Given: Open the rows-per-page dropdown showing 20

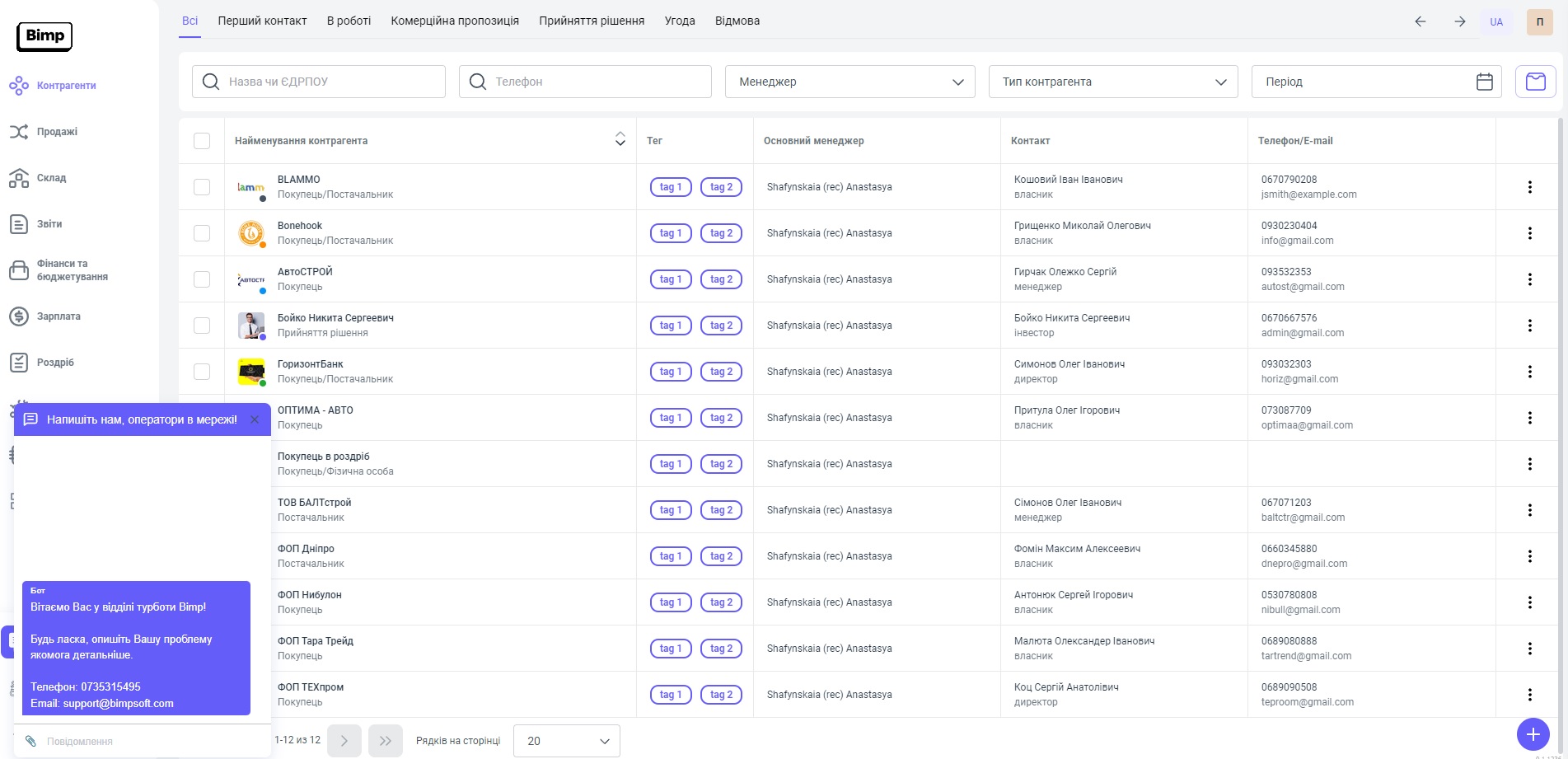Looking at the screenshot, I should (567, 741).
